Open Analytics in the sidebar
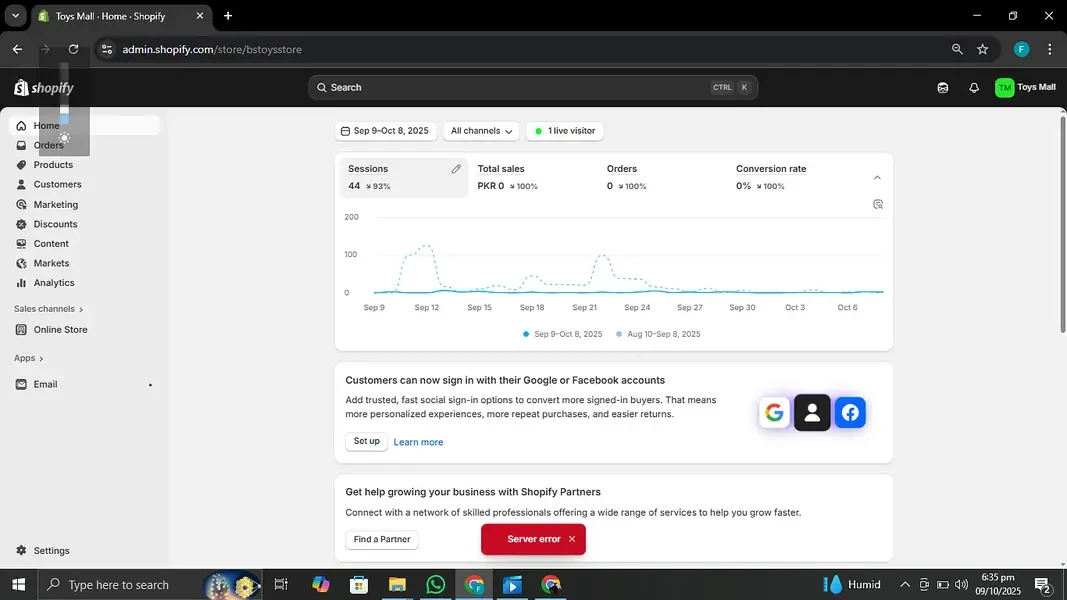Screen dimensions: 1067x600 tap(54, 283)
